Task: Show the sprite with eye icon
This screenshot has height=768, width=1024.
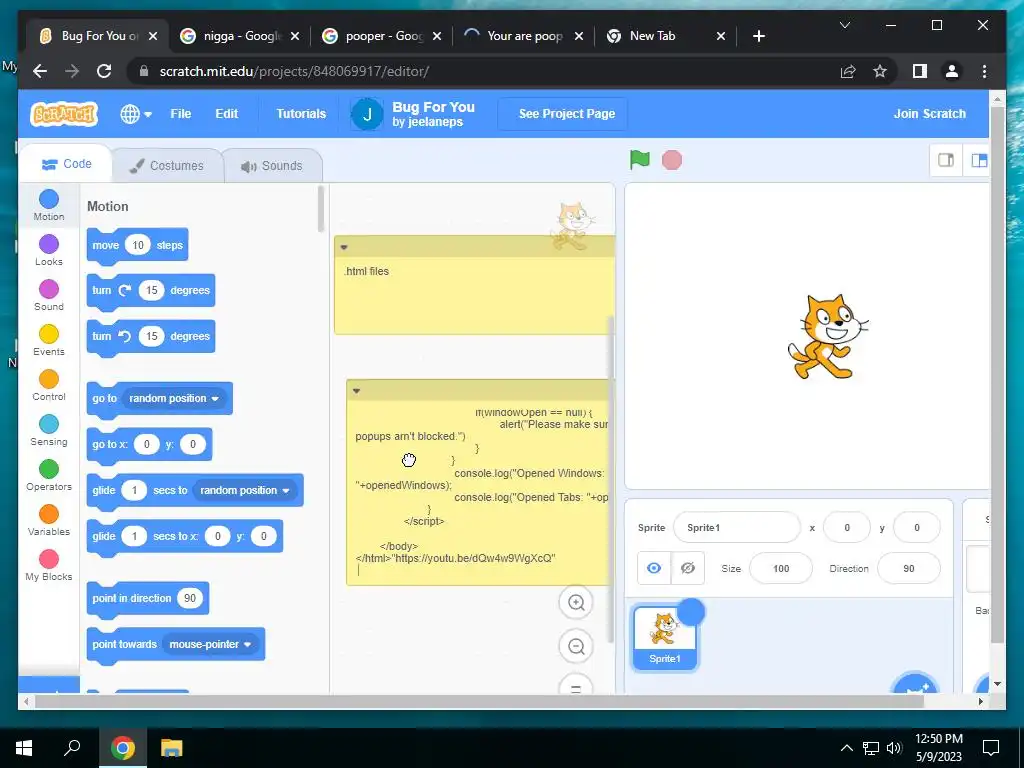Action: point(654,568)
